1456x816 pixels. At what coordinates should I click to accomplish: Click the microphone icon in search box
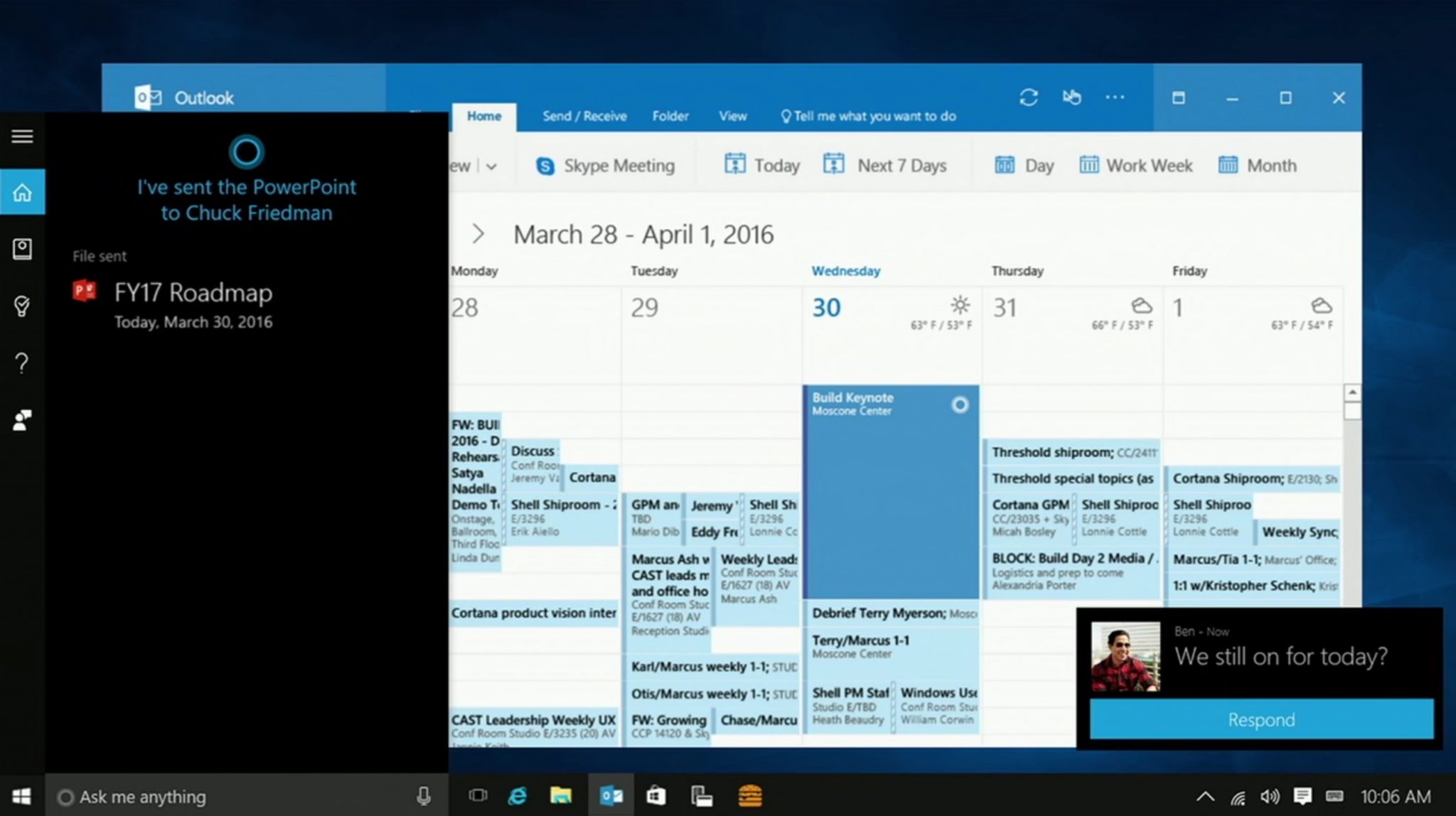(x=423, y=796)
